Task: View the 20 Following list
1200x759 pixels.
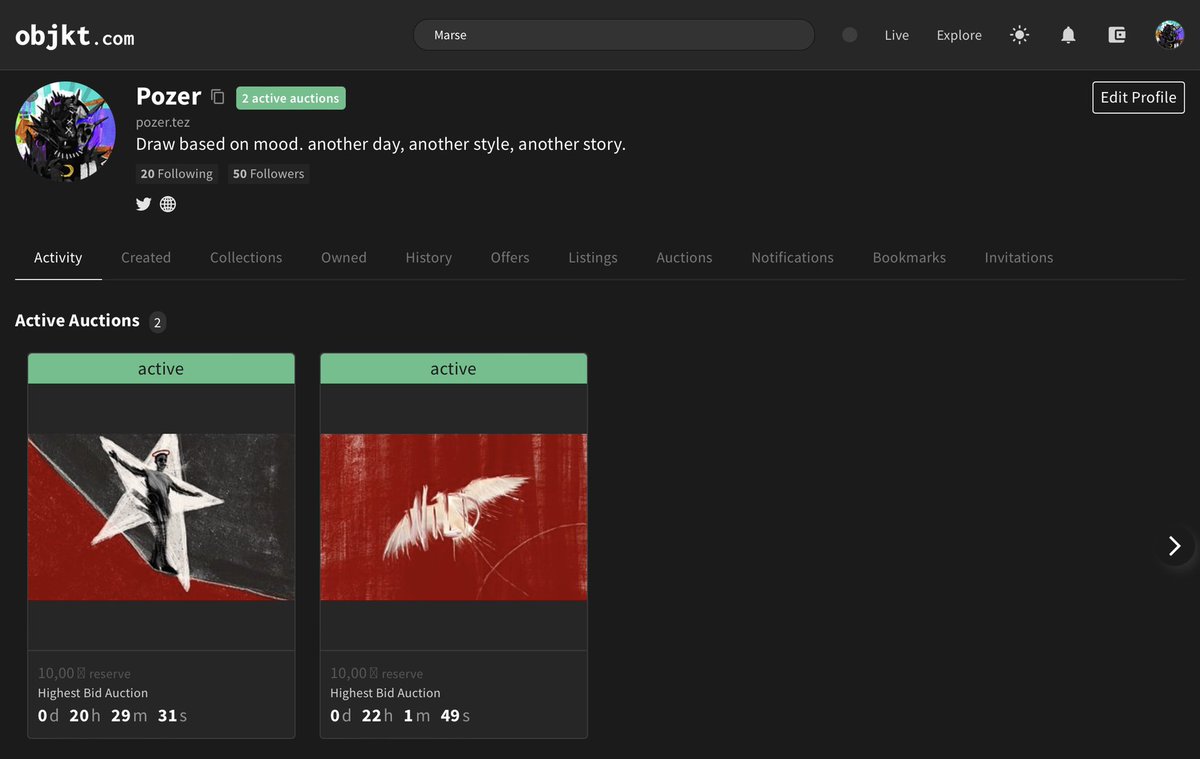Action: pos(177,174)
